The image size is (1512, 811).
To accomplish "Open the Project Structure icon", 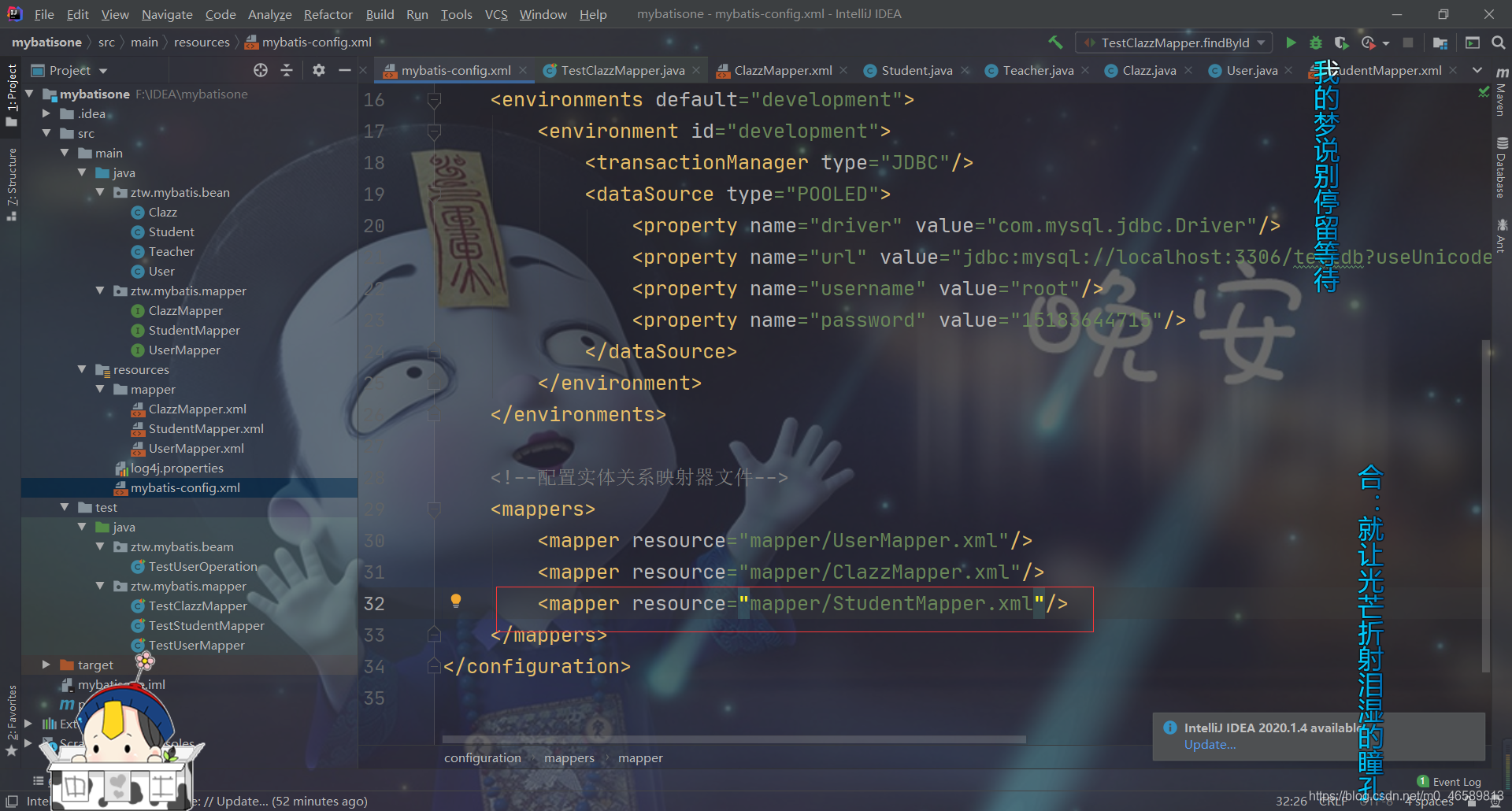I will point(1440,43).
